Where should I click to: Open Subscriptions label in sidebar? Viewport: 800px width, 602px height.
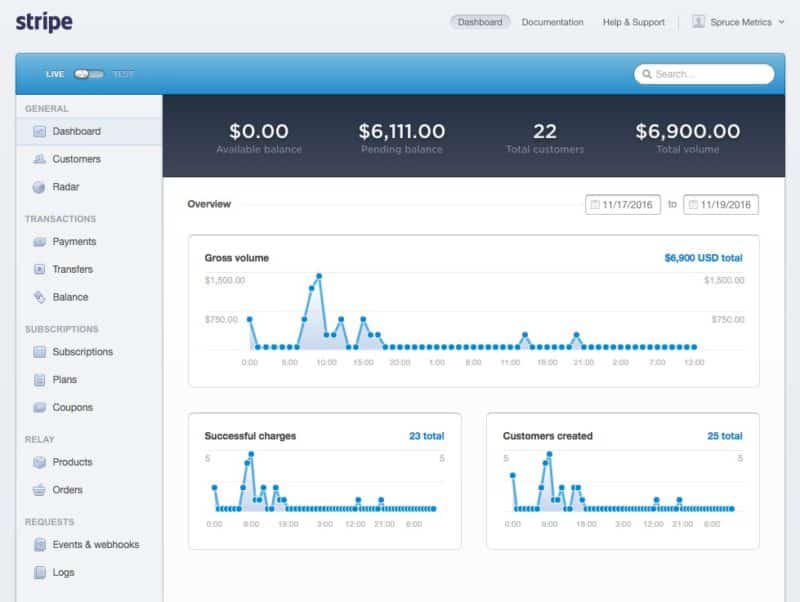pos(83,352)
